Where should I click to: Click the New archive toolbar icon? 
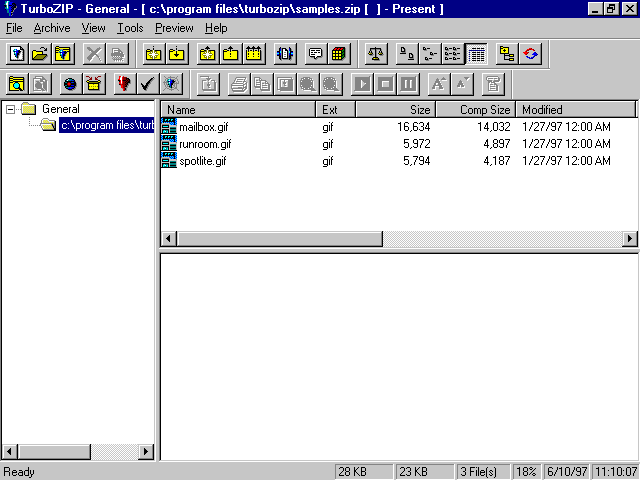coord(17,54)
